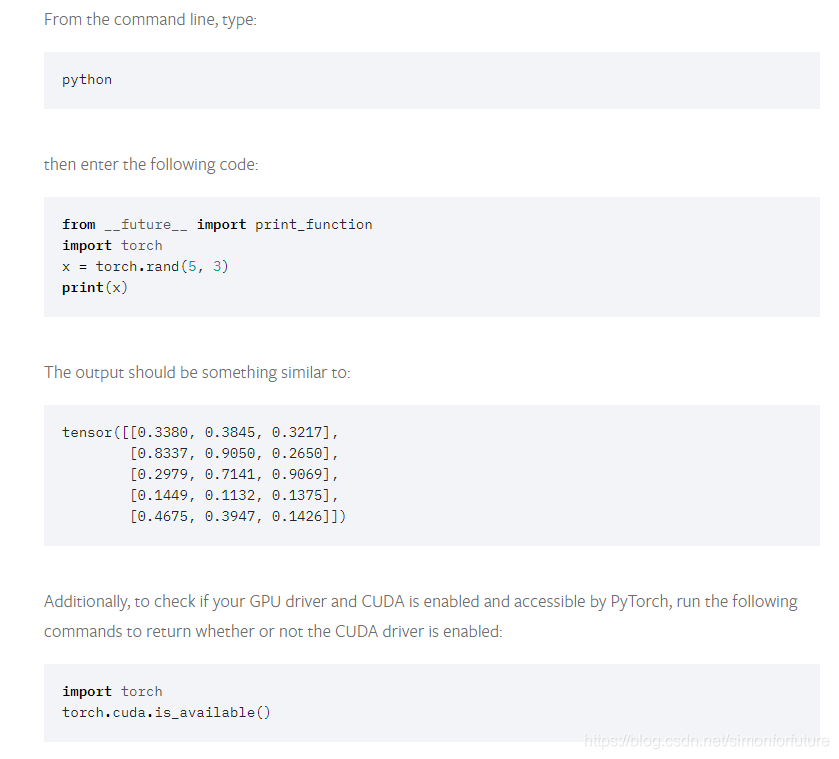This screenshot has height=759, width=839.
Task: Click the tensor row starting with 0.2979
Action: click(234, 474)
